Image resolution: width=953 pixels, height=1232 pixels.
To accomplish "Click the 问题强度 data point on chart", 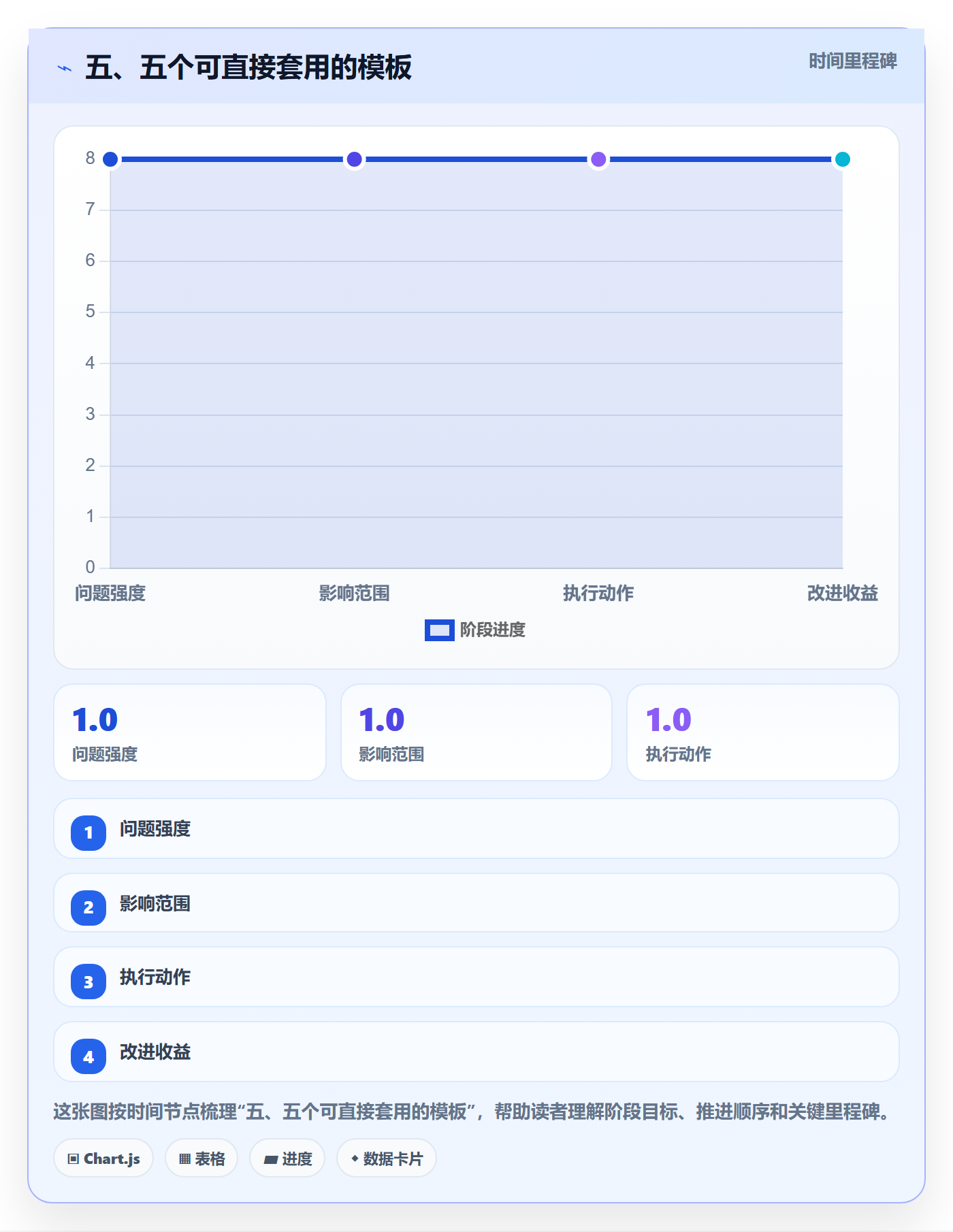I will pyautogui.click(x=110, y=159).
